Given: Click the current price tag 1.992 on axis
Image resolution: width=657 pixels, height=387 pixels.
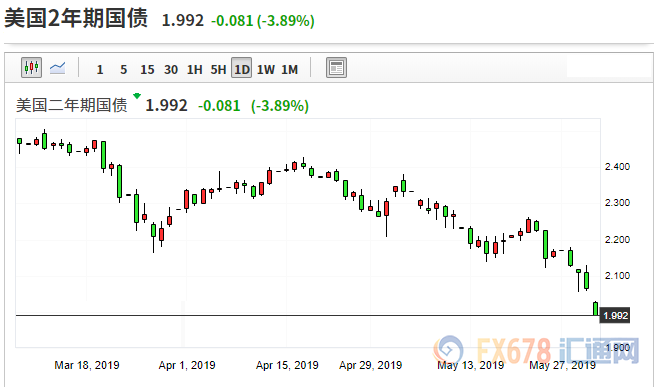Looking at the screenshot, I should (615, 315).
